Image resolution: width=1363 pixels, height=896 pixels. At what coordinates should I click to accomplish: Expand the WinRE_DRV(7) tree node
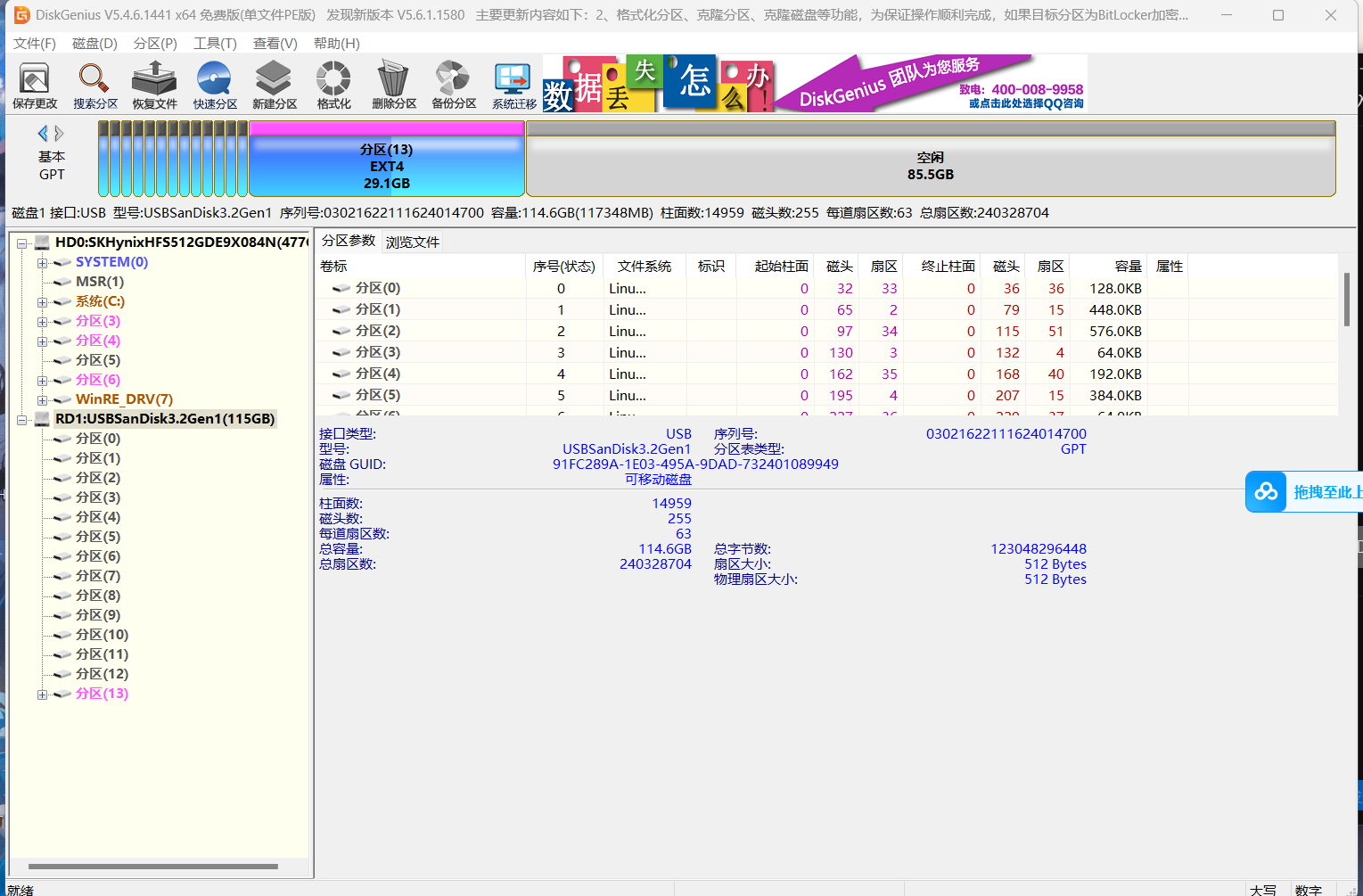coord(42,399)
